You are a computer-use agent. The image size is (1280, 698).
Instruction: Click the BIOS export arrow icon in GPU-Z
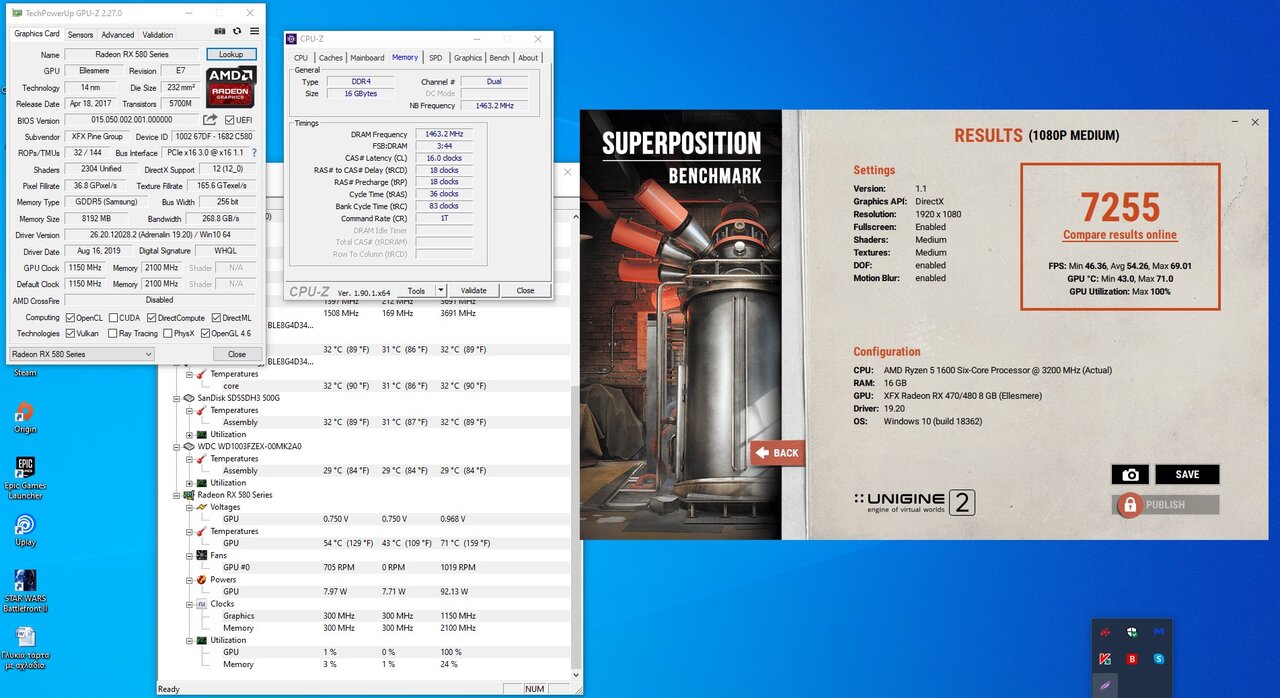210,120
